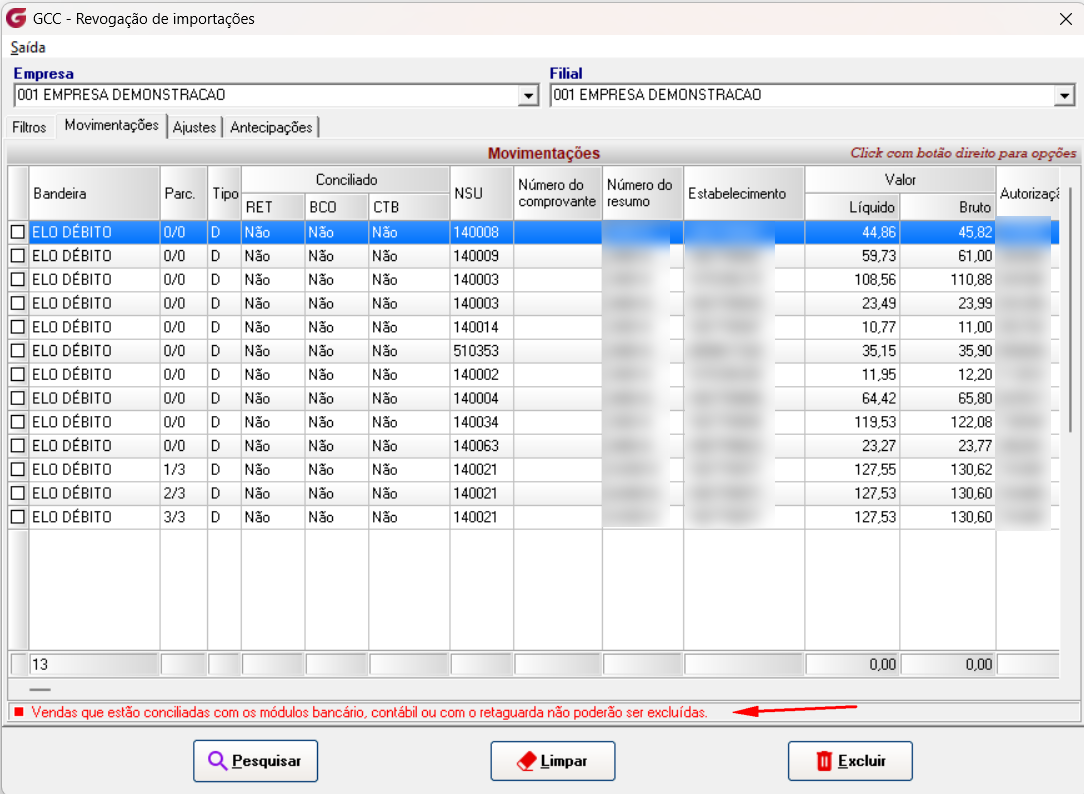The width and height of the screenshot is (1084, 794).
Task: Switch to the Antecipações tab
Action: (271, 127)
